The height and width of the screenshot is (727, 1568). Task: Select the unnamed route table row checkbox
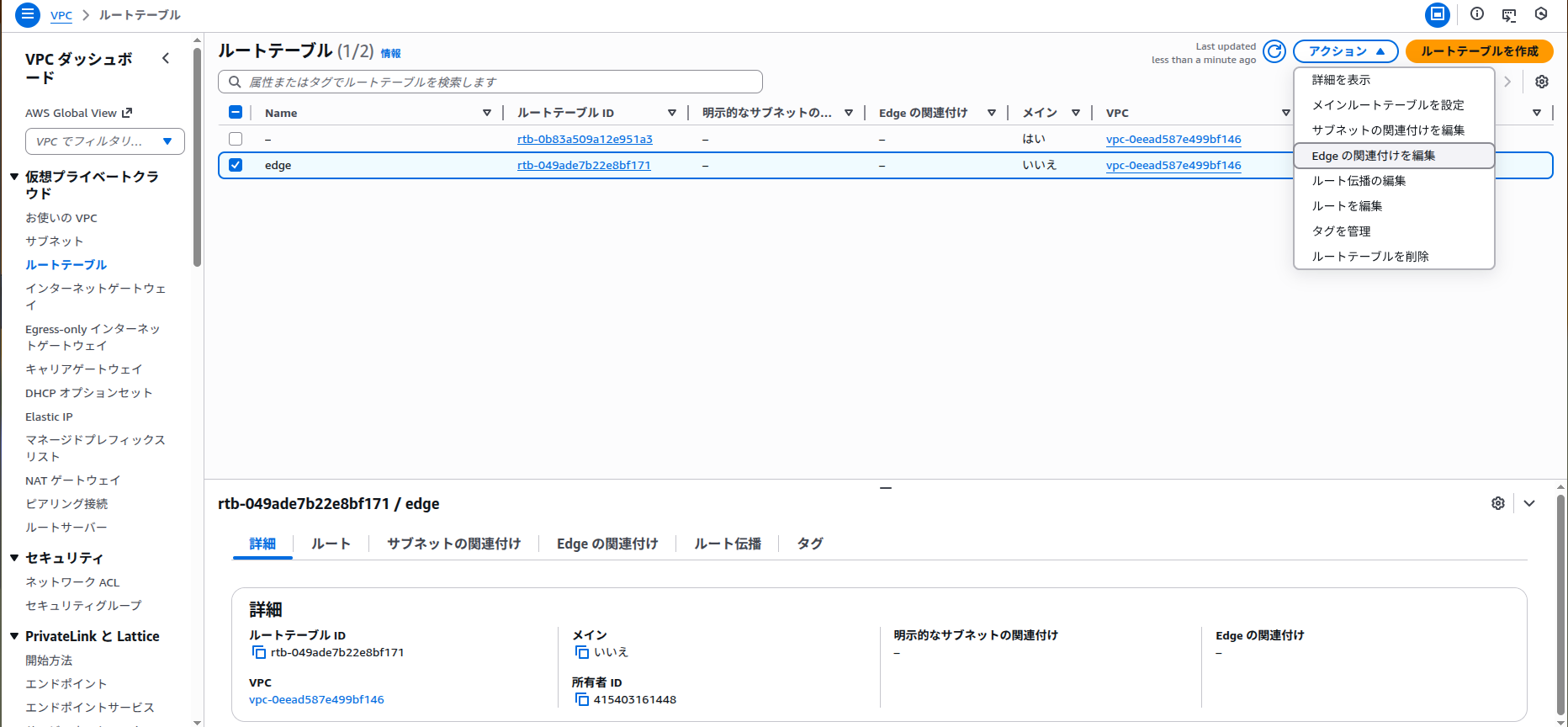point(236,139)
